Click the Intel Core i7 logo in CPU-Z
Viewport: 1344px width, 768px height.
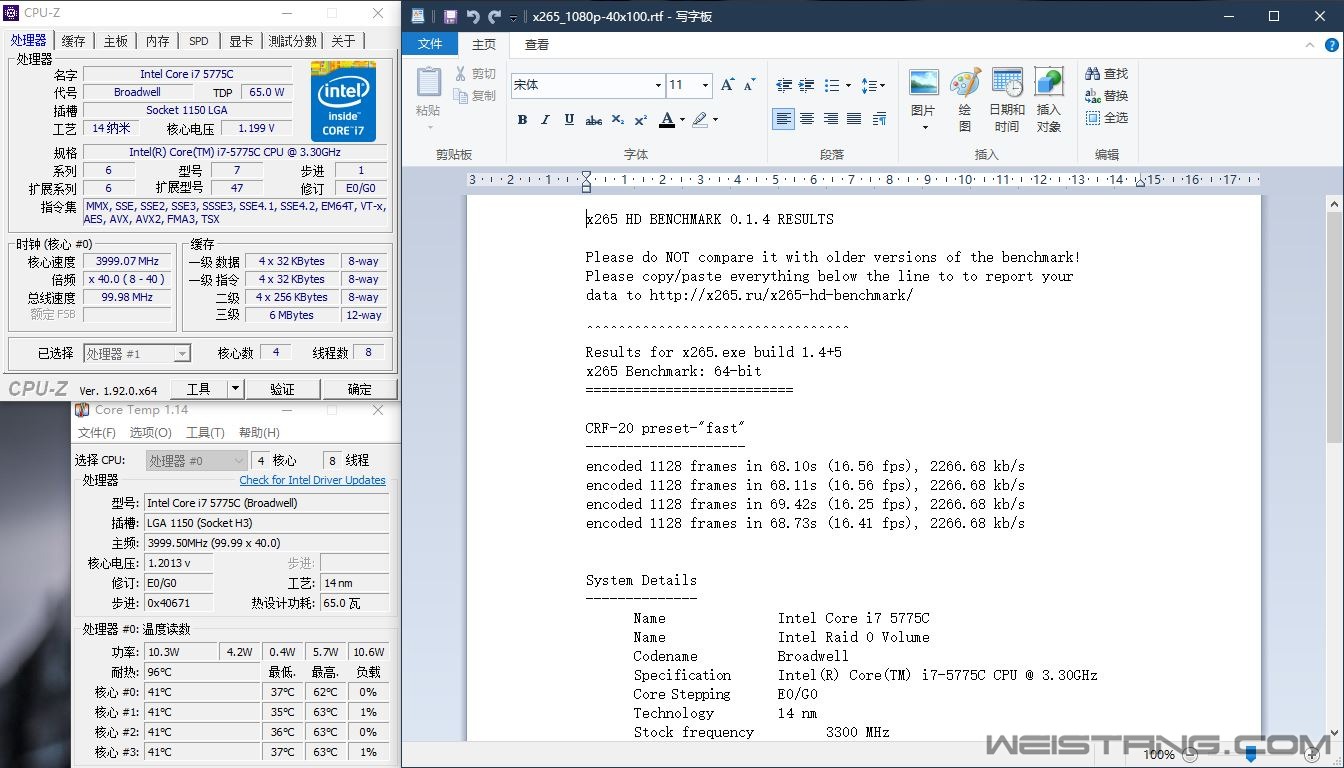coord(343,101)
